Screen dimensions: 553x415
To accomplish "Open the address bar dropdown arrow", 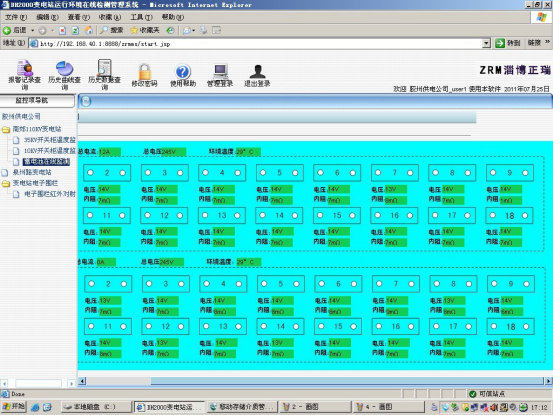I will click(486, 43).
